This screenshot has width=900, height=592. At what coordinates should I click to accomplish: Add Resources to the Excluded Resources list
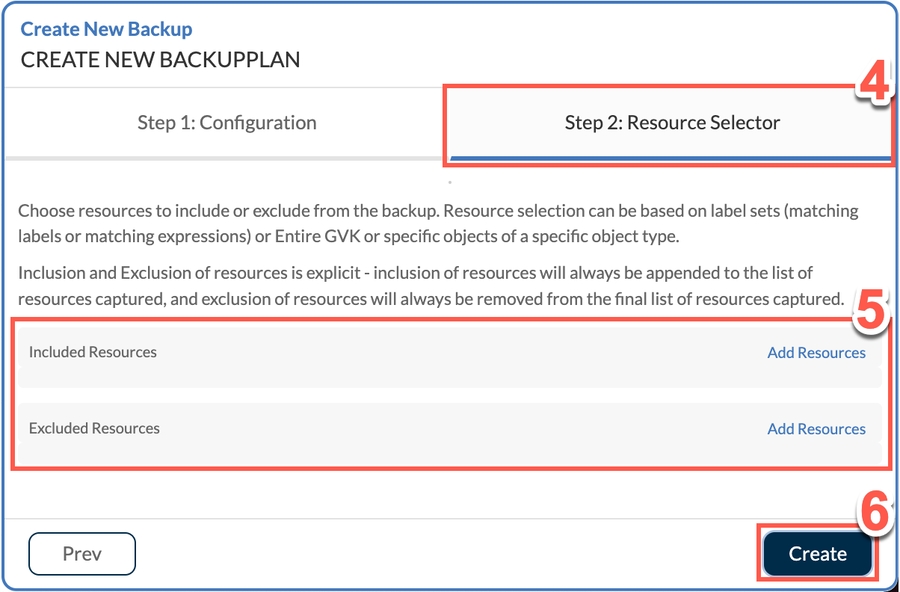[816, 429]
